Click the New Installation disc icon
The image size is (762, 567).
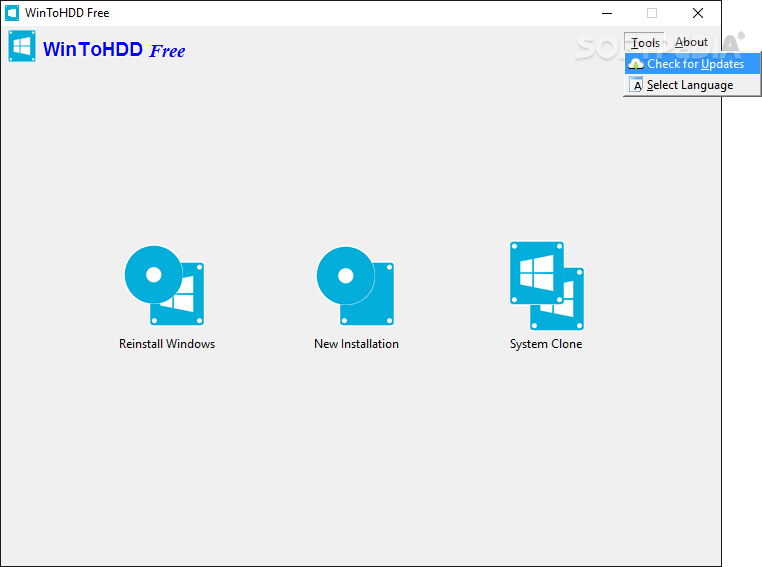355,286
